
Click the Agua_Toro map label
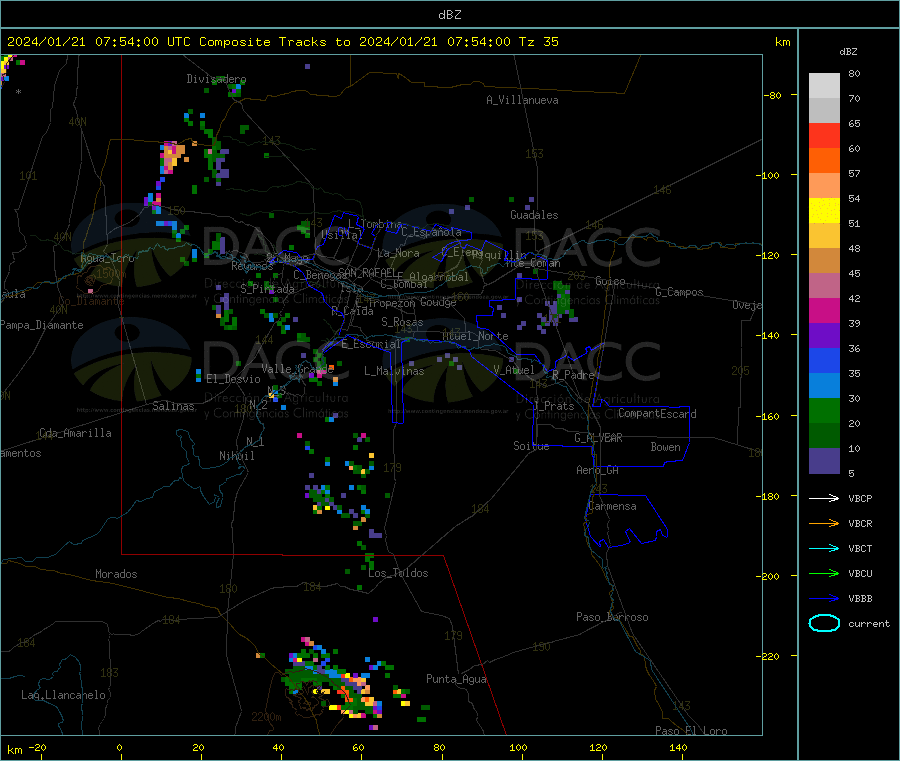107,258
